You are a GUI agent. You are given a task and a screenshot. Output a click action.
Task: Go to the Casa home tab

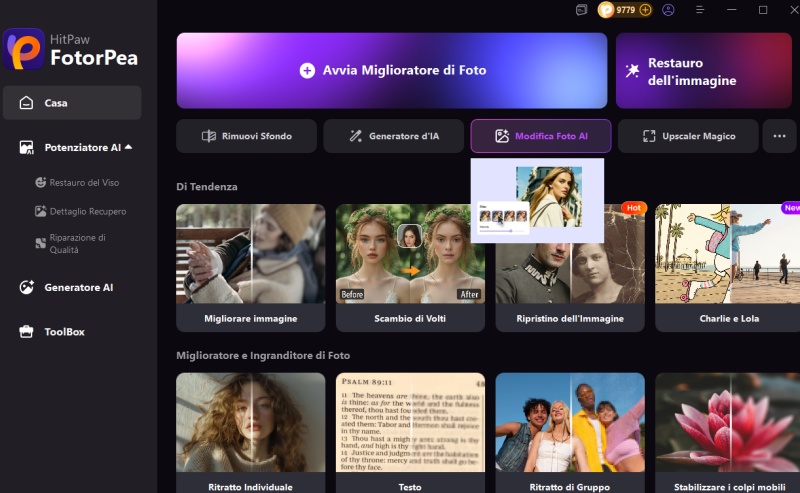point(72,103)
